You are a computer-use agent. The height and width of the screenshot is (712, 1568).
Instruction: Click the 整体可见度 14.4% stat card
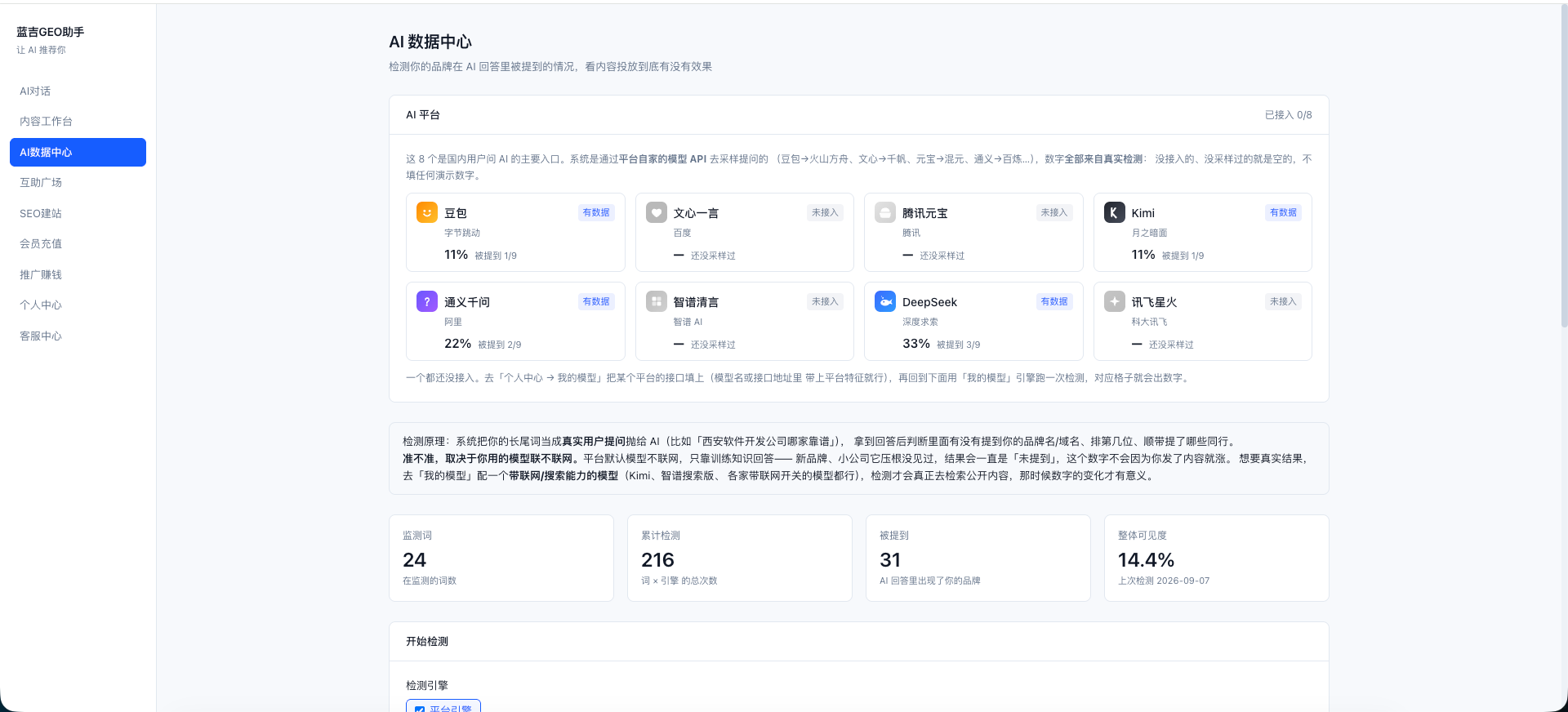coord(1217,558)
